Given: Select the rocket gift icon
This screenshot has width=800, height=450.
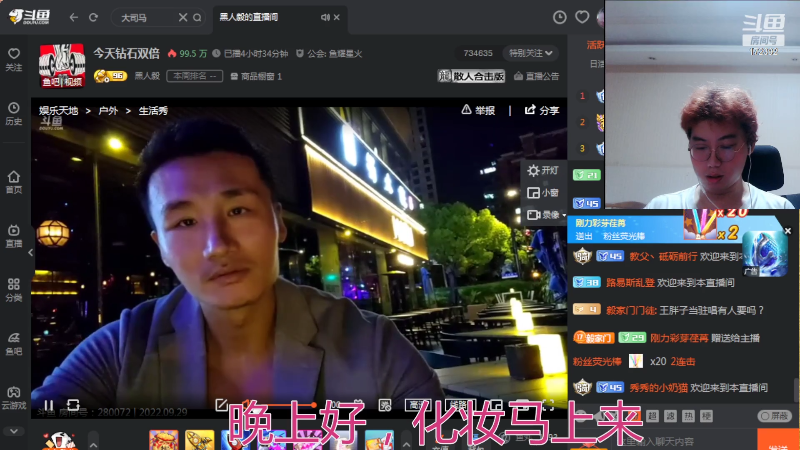Looking at the screenshot, I should (199, 440).
